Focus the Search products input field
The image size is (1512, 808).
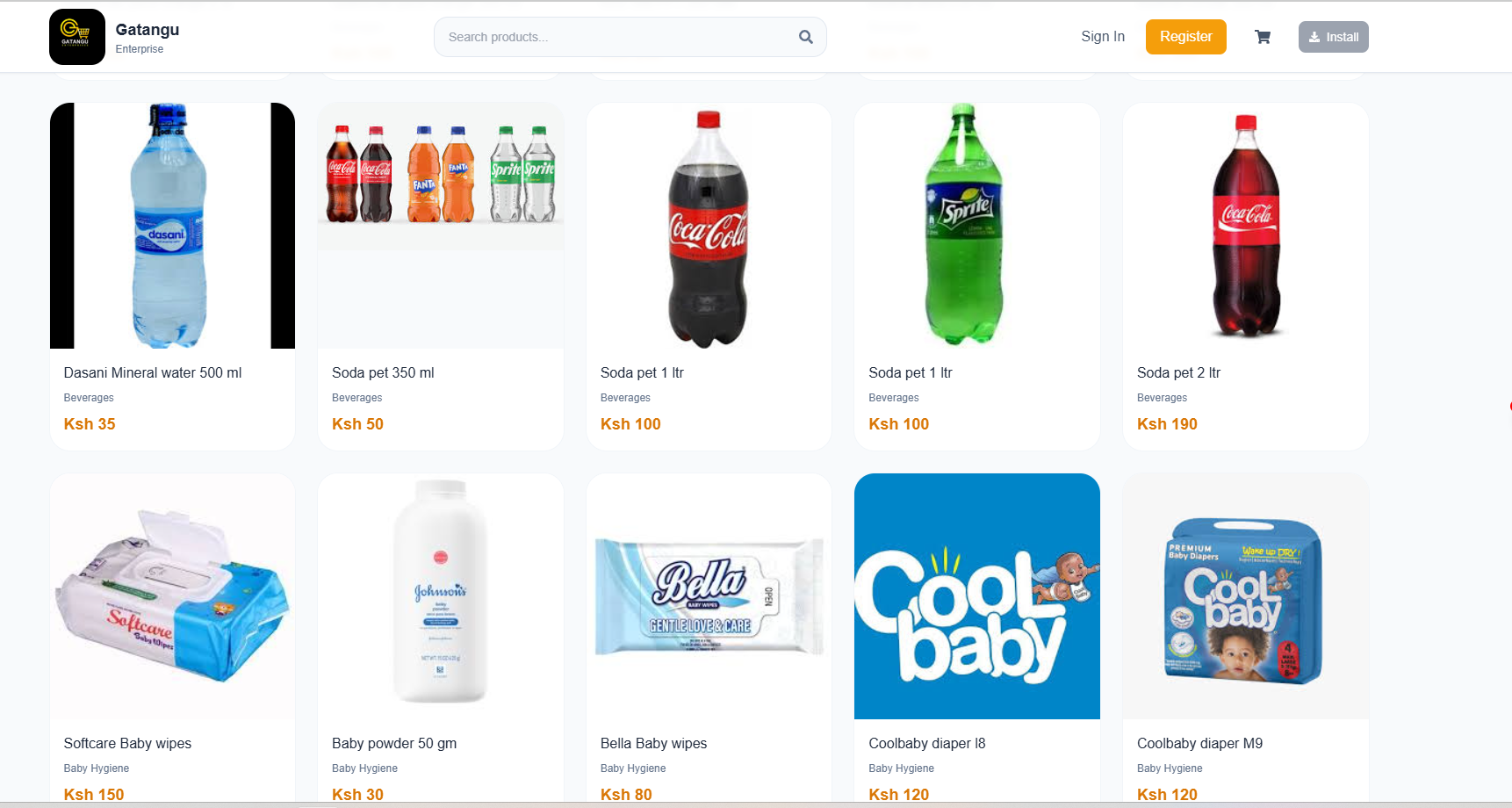tap(615, 37)
